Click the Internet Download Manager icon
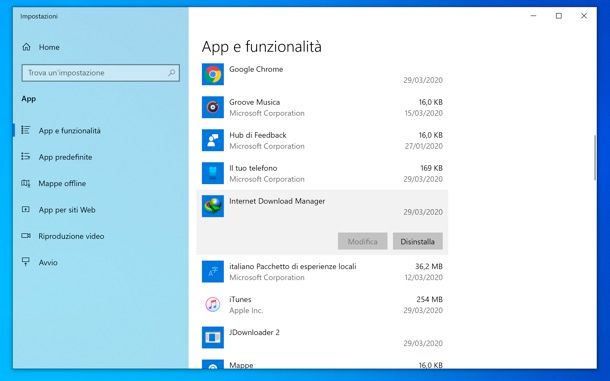Screen dimensions: 610x381 pyautogui.click(x=213, y=206)
